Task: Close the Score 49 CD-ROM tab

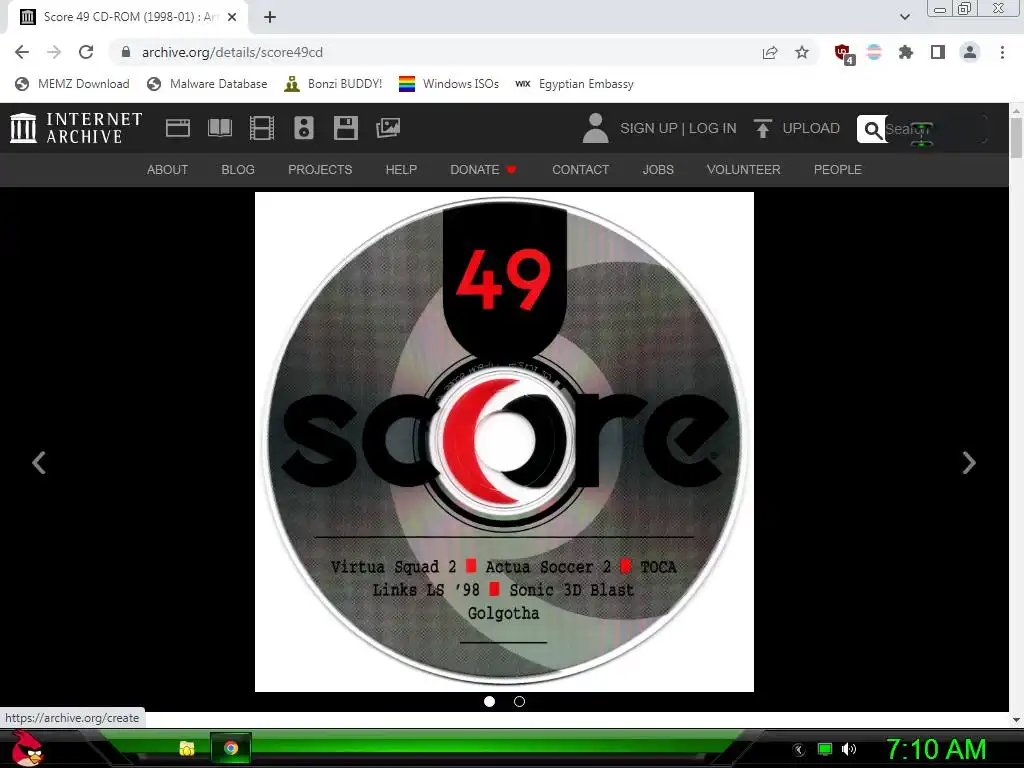Action: tap(232, 17)
